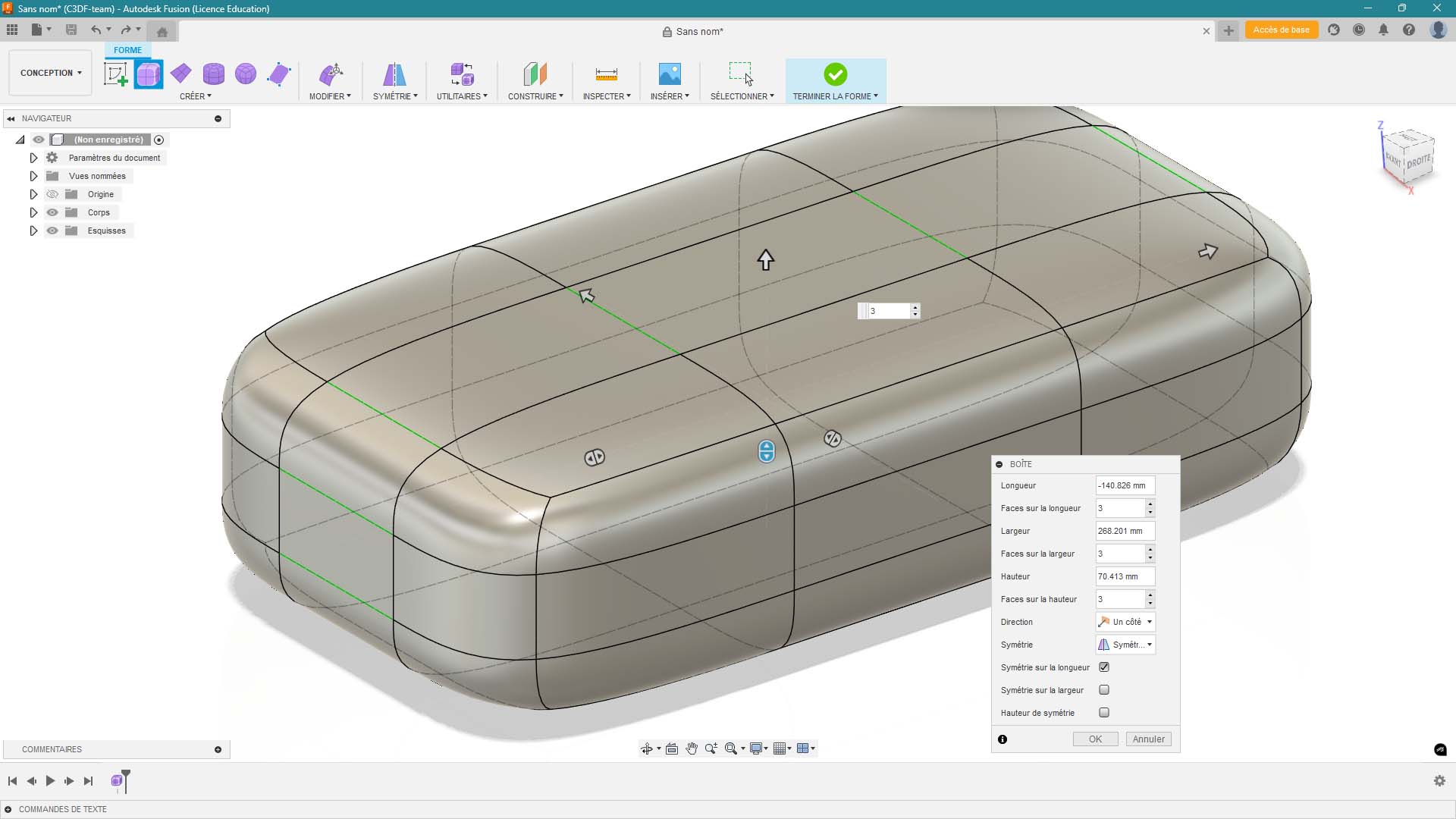Screen dimensions: 1456x819
Task: Click the Insert image icon
Action: point(670,74)
